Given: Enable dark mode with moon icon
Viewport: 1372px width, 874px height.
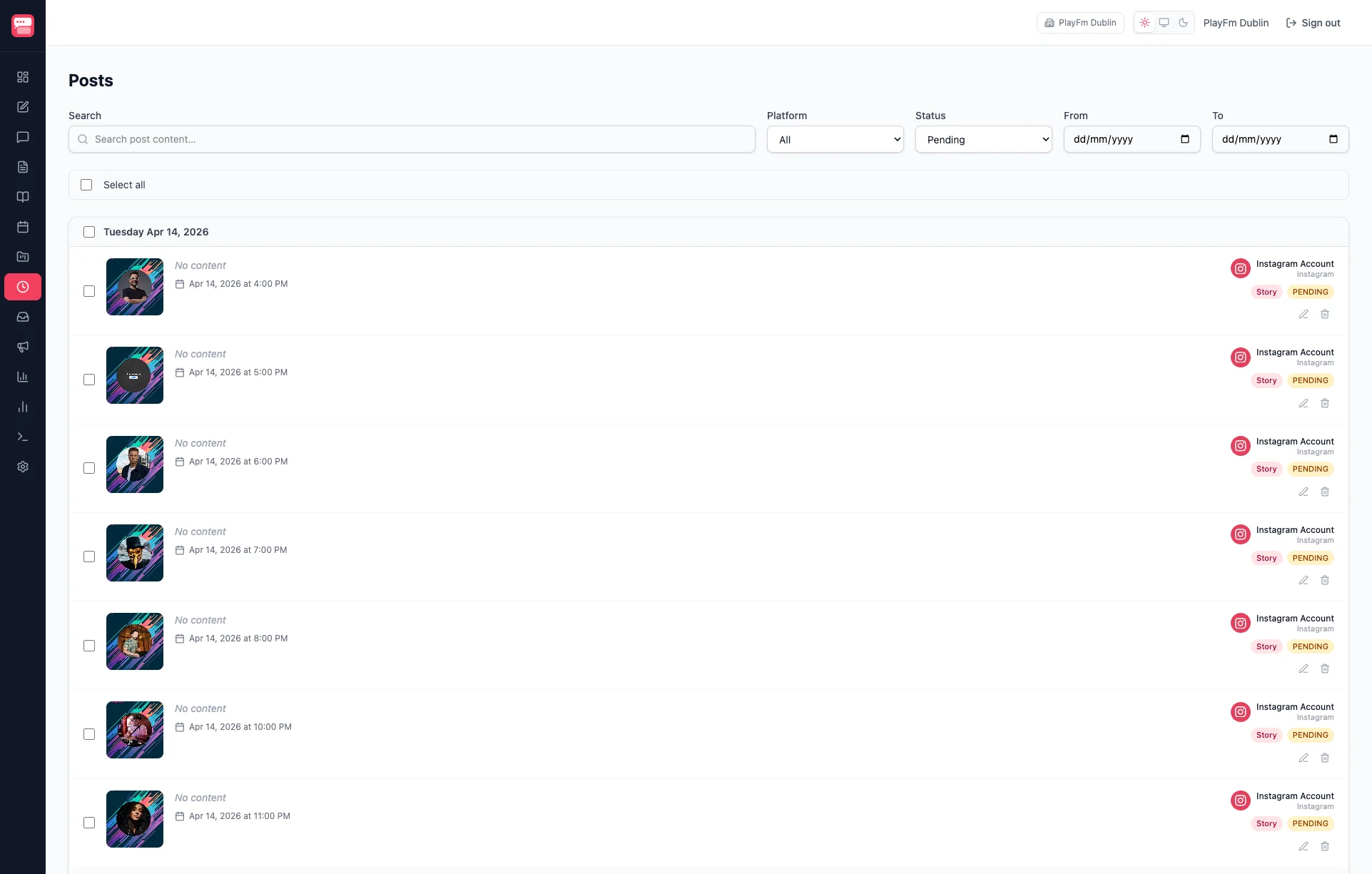Looking at the screenshot, I should 1183,22.
